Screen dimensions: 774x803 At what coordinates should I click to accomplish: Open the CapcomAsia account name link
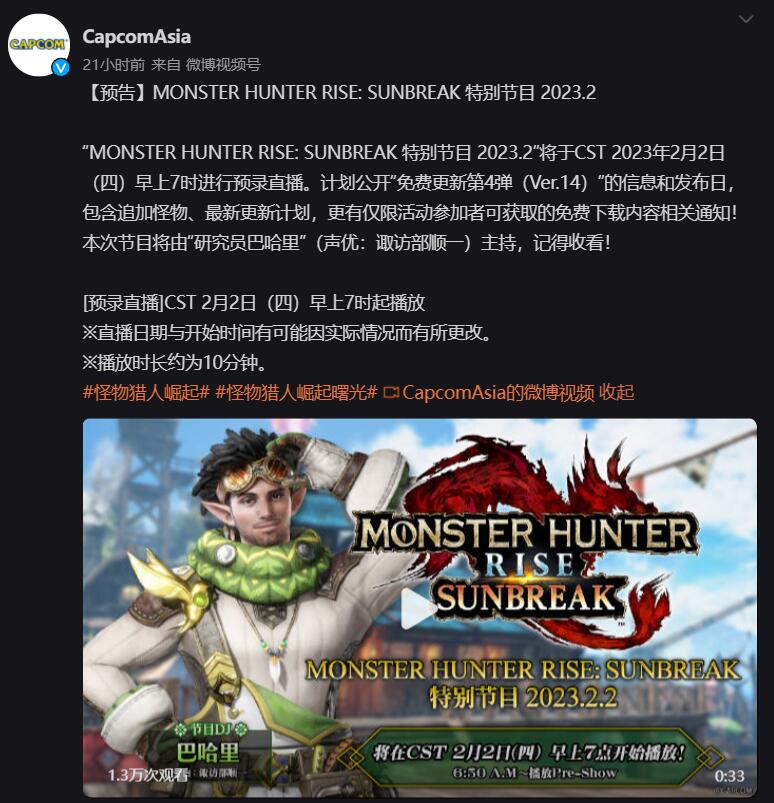point(136,36)
